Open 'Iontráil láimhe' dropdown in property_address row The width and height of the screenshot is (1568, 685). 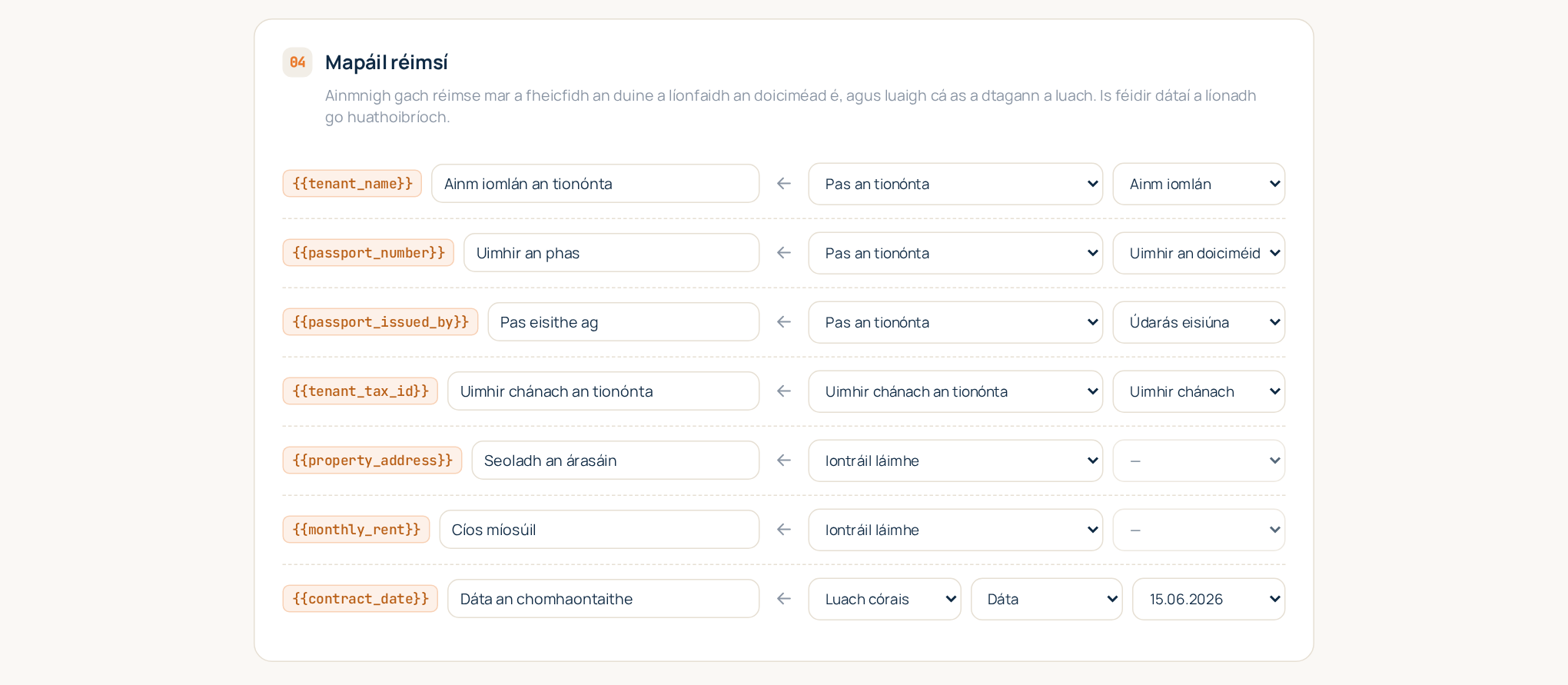click(955, 461)
